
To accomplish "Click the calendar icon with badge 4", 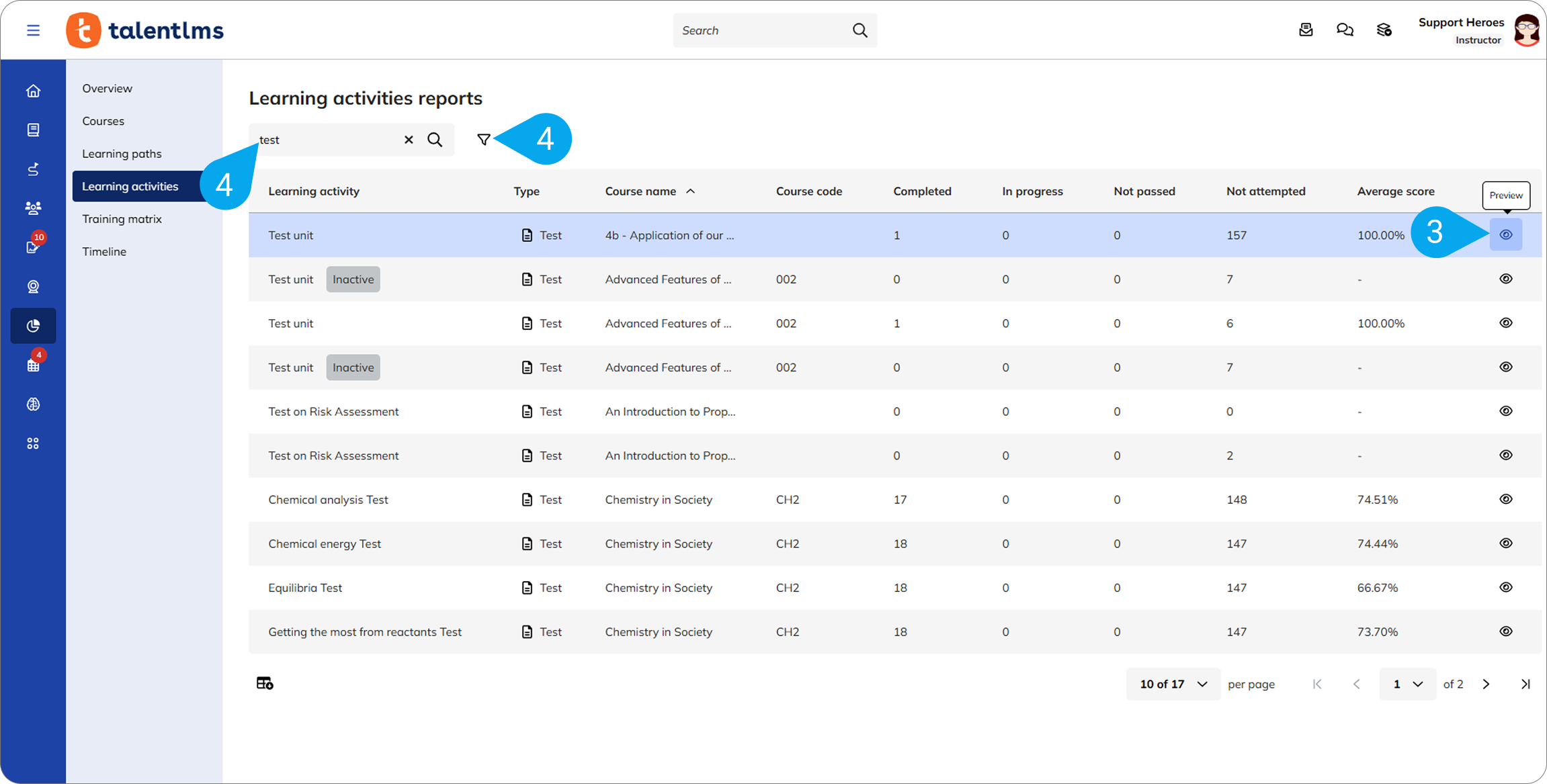I will coord(33,365).
